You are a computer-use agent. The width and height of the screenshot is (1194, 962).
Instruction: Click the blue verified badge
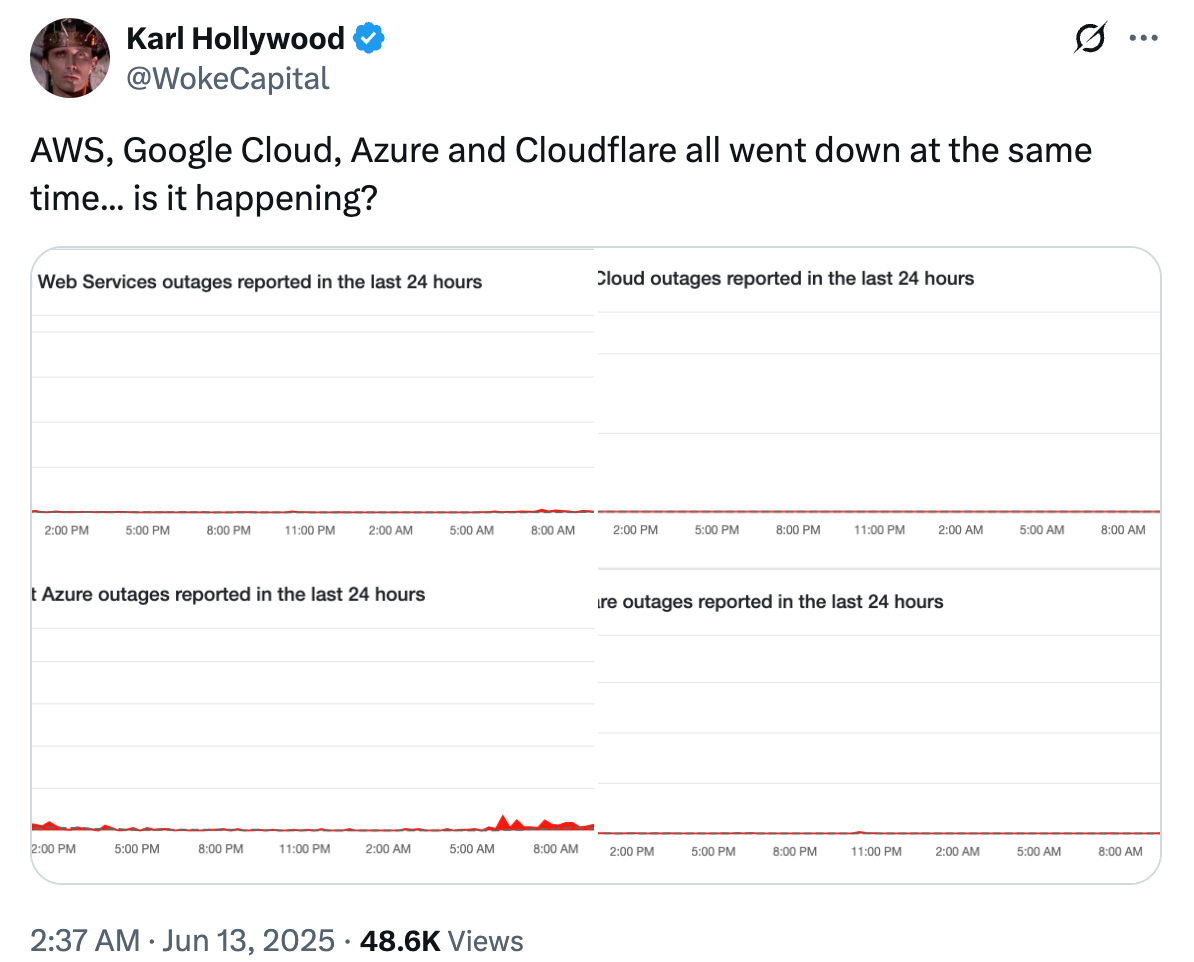(x=369, y=38)
